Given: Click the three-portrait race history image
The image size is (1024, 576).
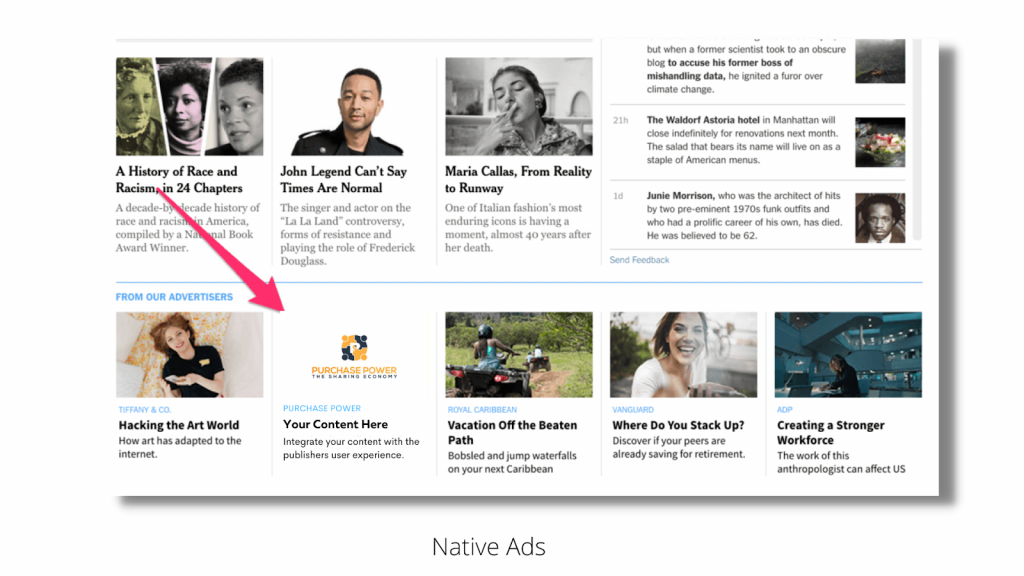Looking at the screenshot, I should (x=189, y=107).
